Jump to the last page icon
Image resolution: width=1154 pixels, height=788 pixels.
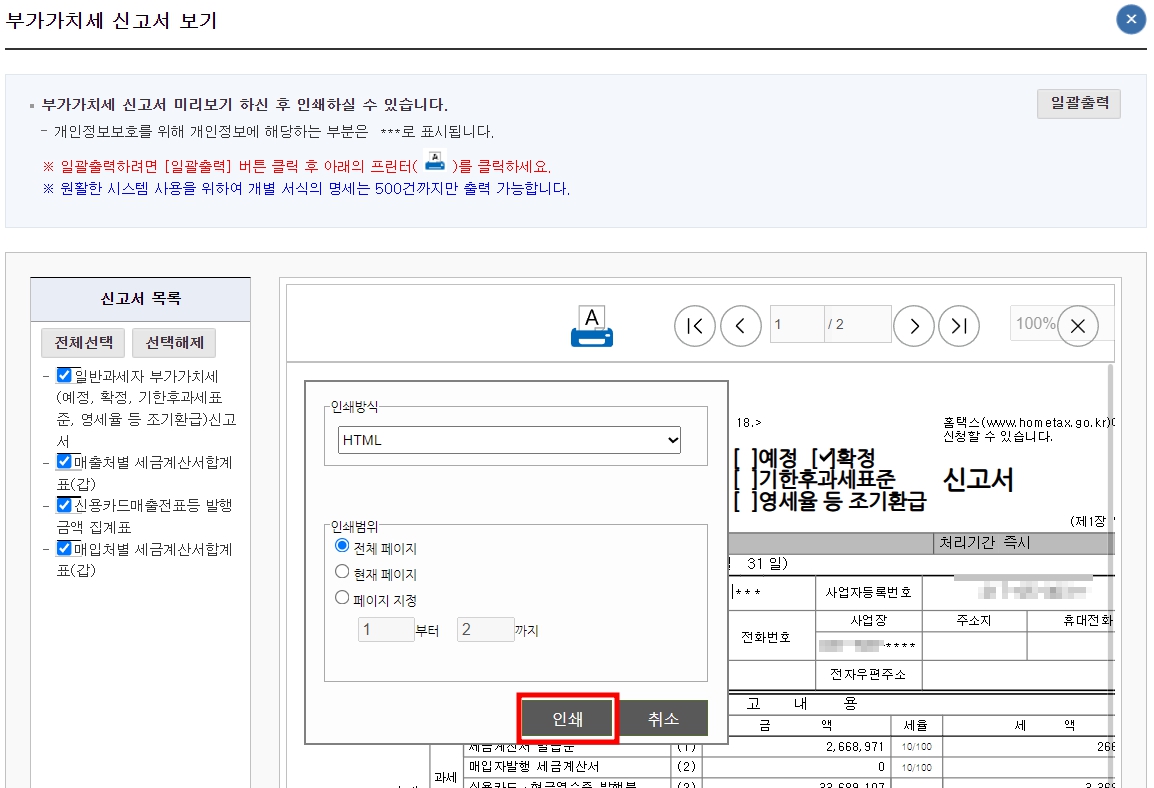pos(959,326)
